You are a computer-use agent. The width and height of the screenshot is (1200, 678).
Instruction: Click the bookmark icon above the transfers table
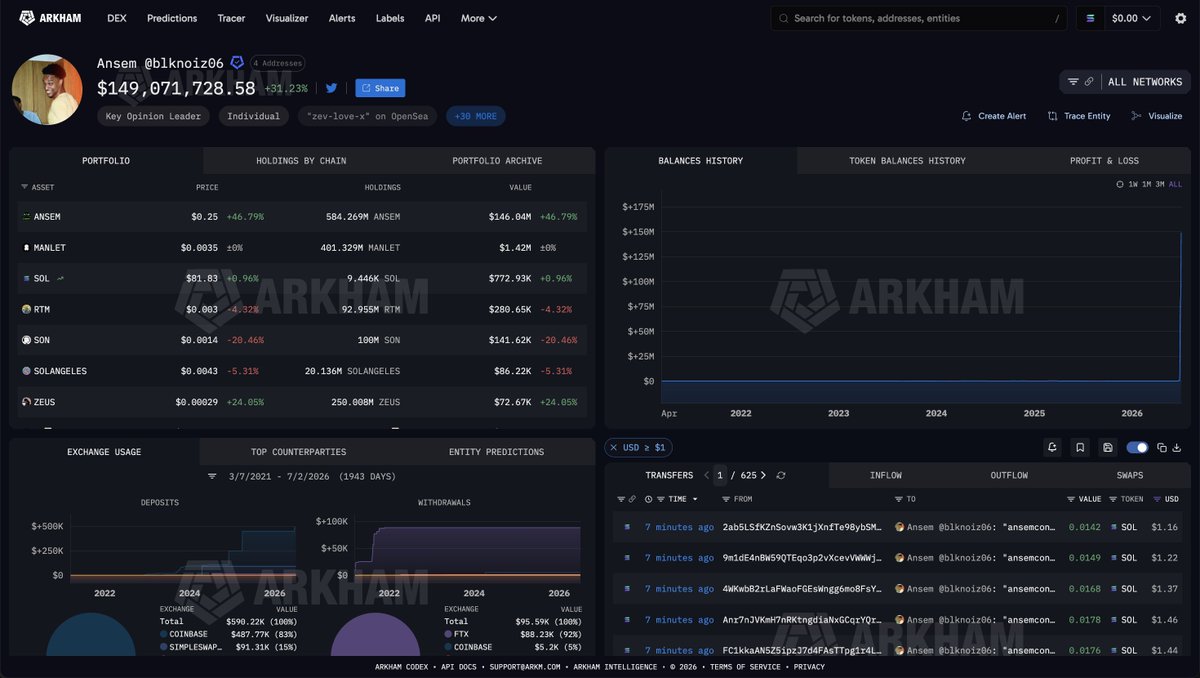pyautogui.click(x=1080, y=447)
